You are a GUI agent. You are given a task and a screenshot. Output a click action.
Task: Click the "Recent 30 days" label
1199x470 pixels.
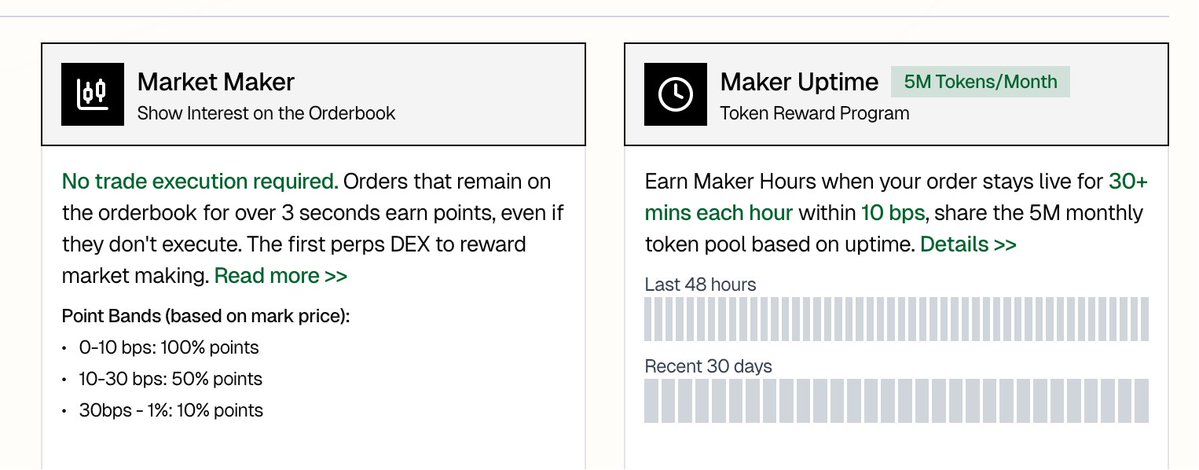708,366
